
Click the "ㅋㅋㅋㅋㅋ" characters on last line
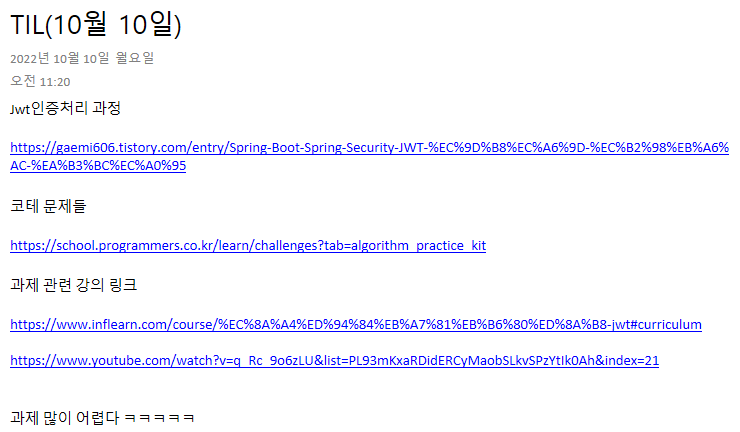[x=160, y=418]
